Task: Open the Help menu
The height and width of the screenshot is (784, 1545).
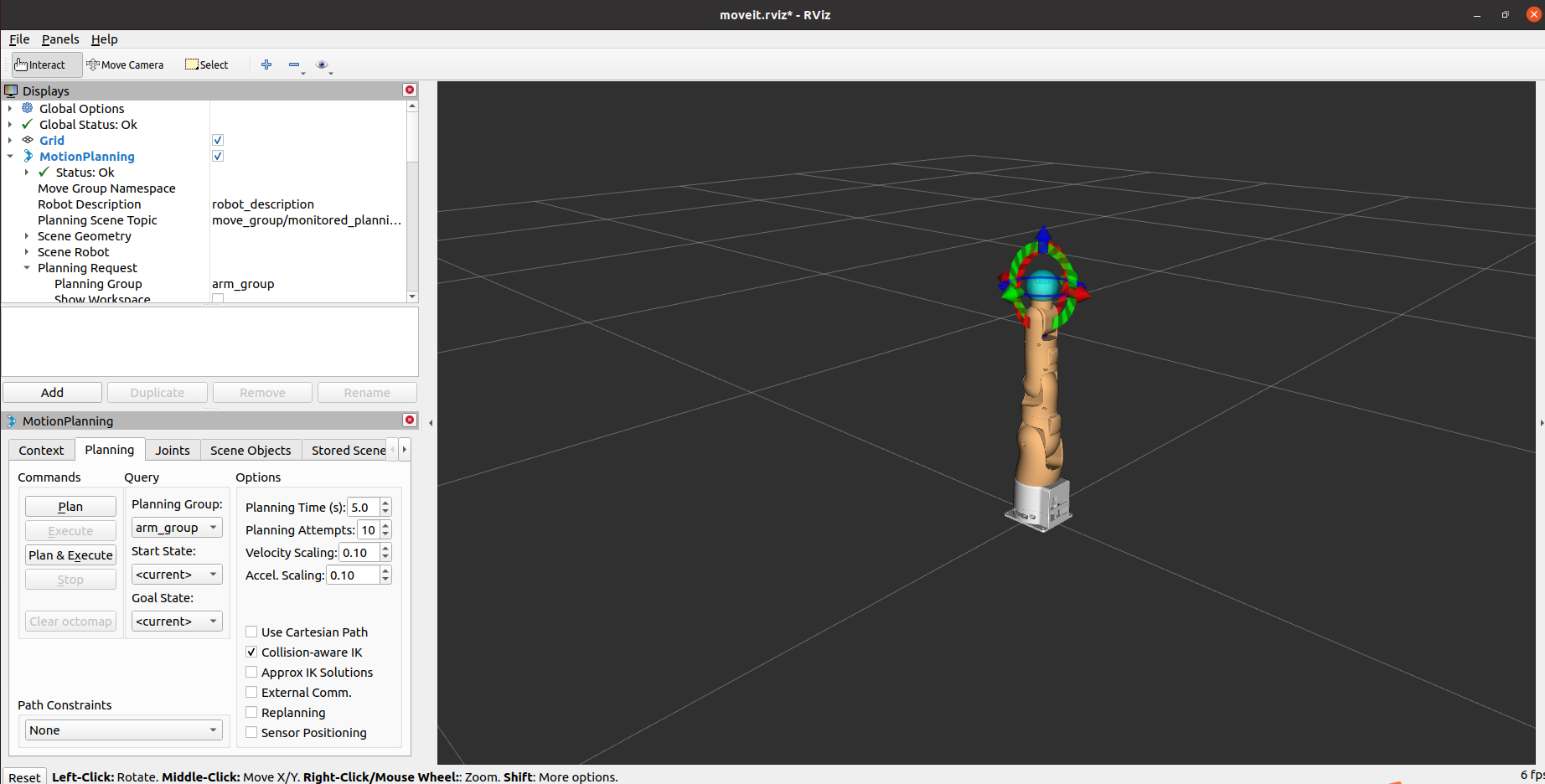Action: [x=105, y=39]
